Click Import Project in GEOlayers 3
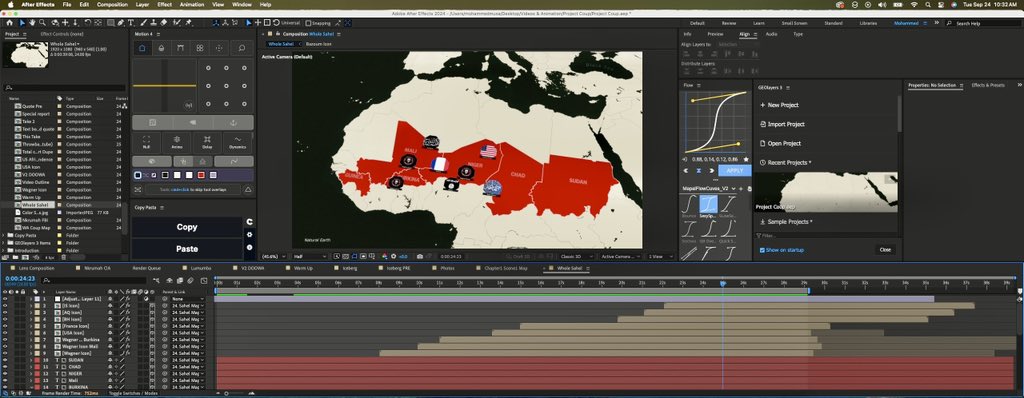The width and height of the screenshot is (1024, 398). [x=782, y=124]
